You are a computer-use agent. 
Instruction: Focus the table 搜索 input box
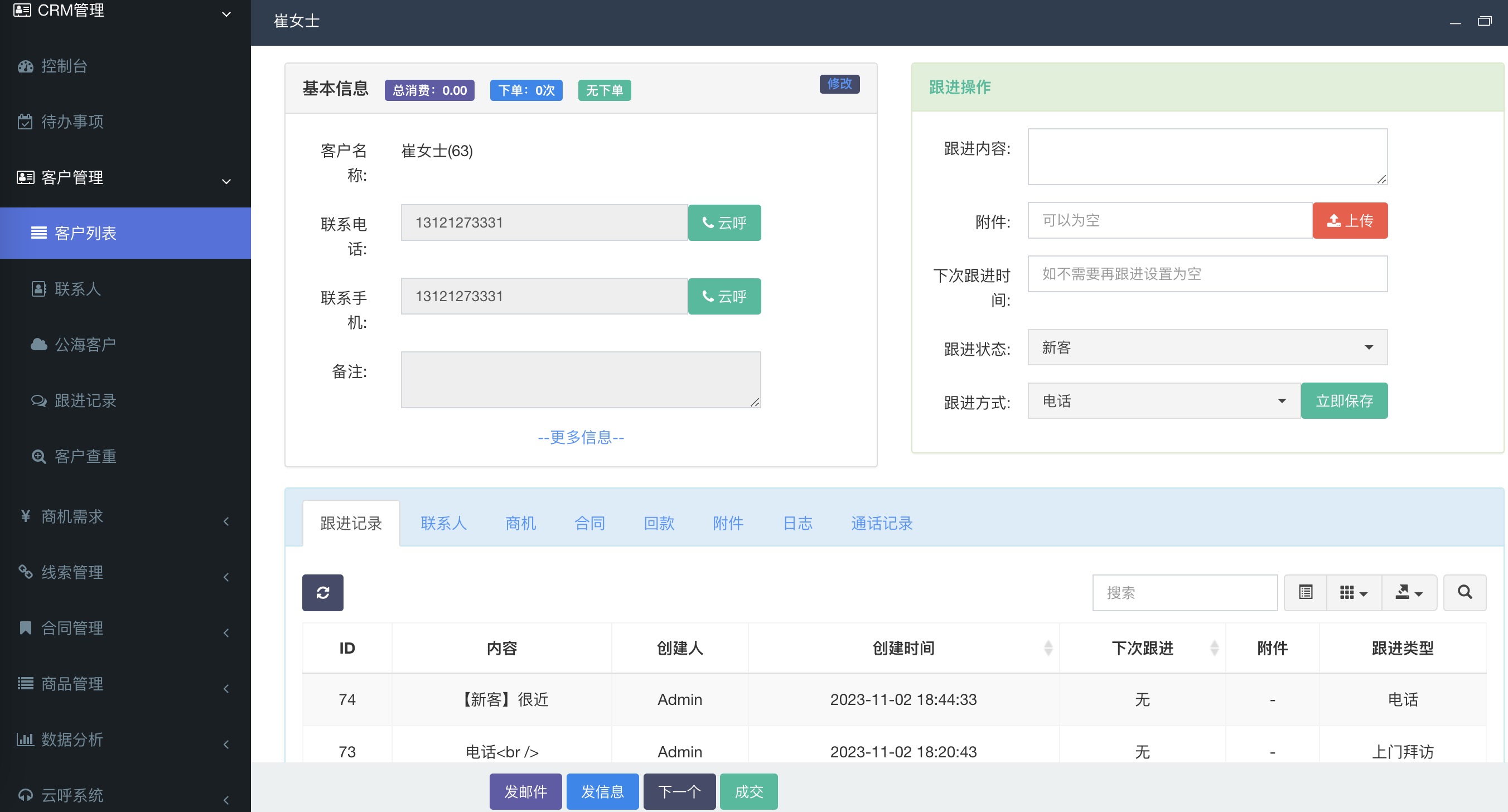[x=1185, y=592]
